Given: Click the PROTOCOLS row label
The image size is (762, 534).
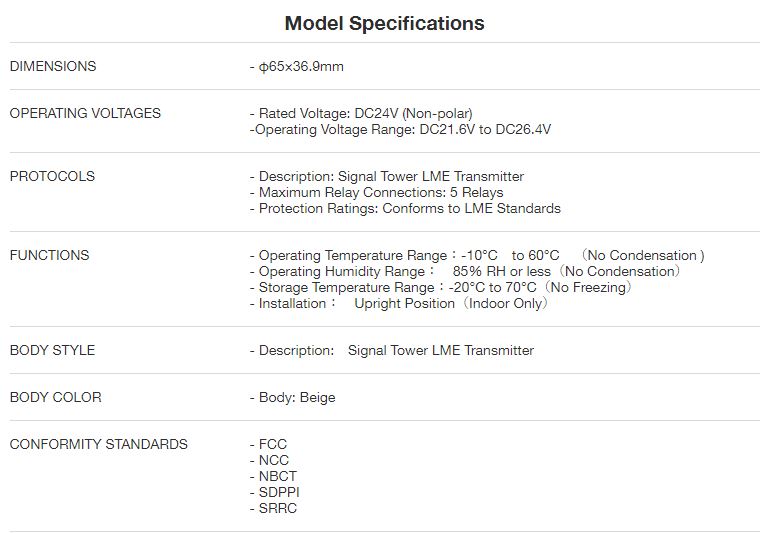Looking at the screenshot, I should point(52,176).
